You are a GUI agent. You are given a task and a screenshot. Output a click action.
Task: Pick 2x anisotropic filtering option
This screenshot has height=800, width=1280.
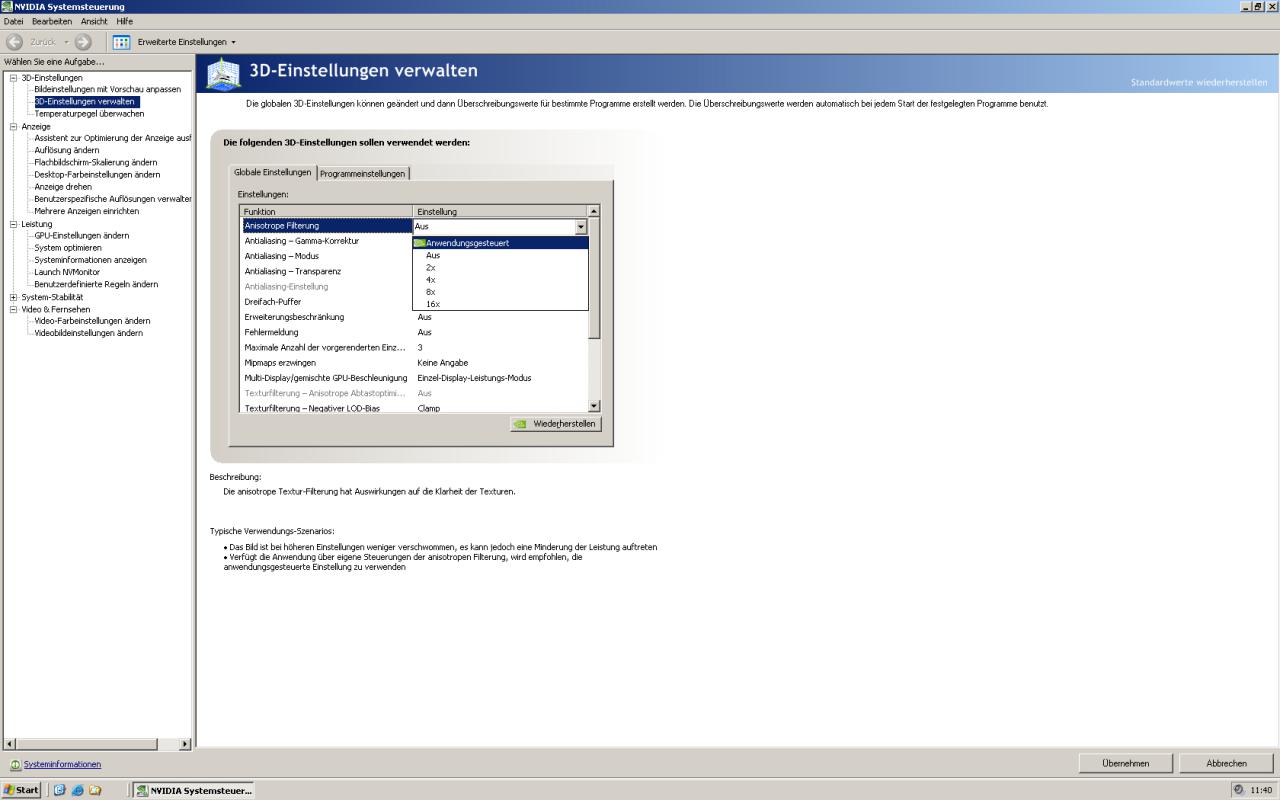pyautogui.click(x=500, y=267)
